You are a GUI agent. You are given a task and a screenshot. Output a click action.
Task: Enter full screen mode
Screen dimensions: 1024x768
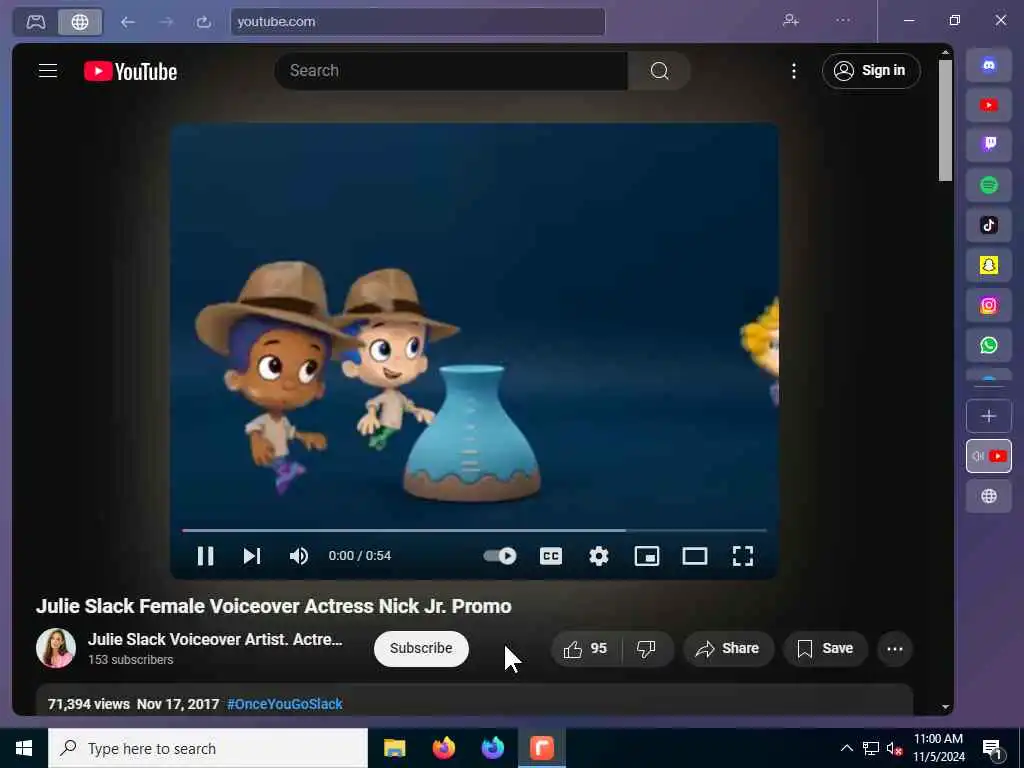(743, 556)
